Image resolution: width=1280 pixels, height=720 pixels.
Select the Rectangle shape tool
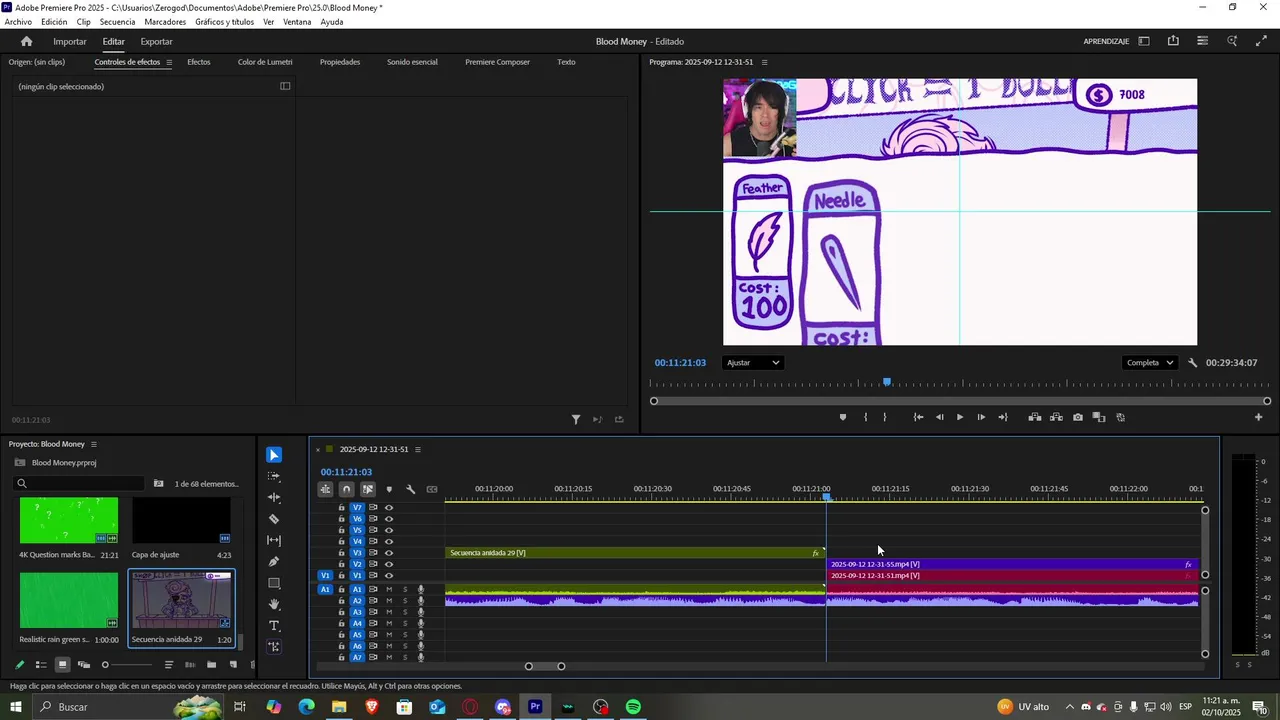pyautogui.click(x=274, y=583)
